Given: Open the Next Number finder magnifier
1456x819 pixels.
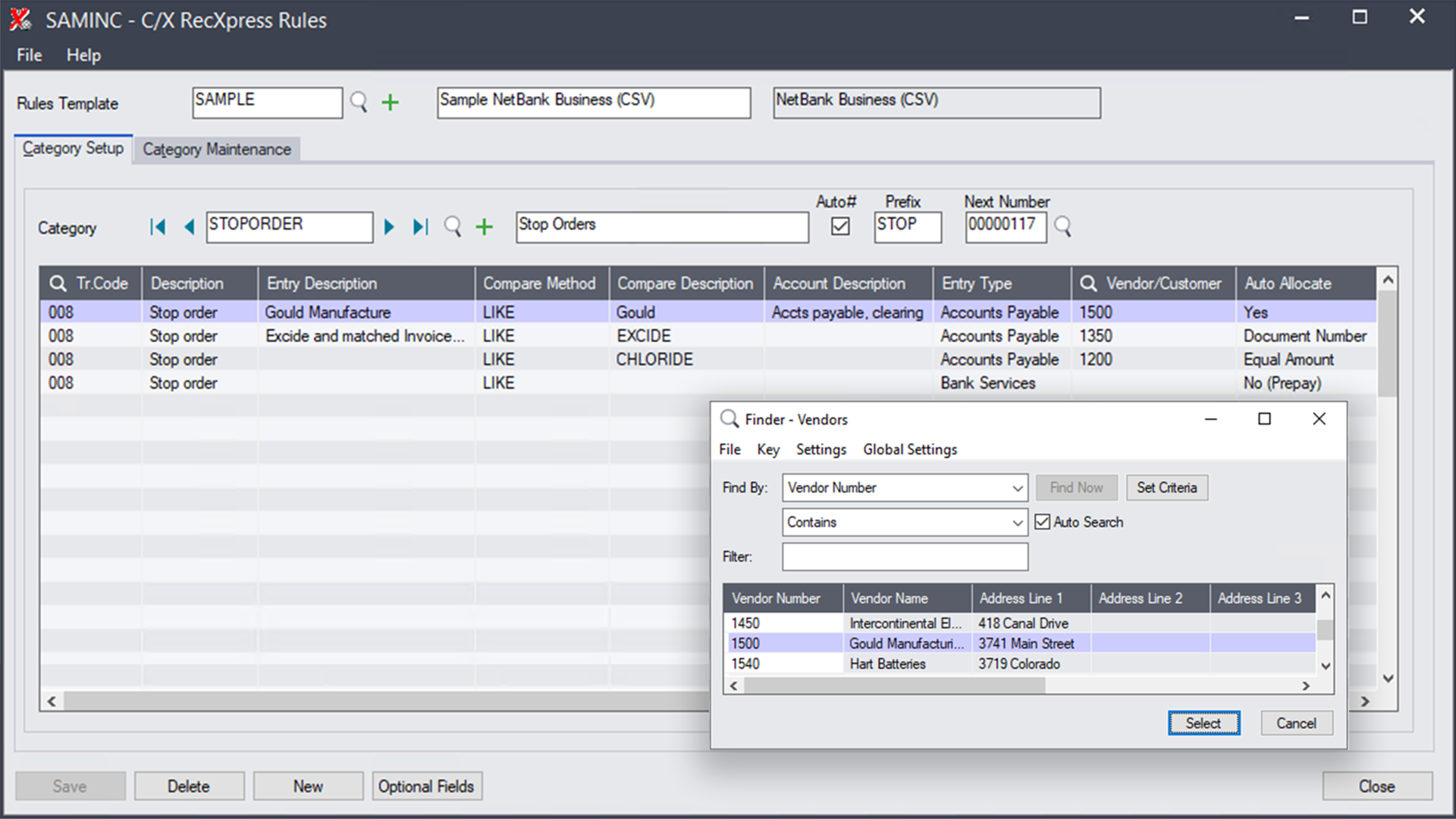Looking at the screenshot, I should [x=1063, y=226].
